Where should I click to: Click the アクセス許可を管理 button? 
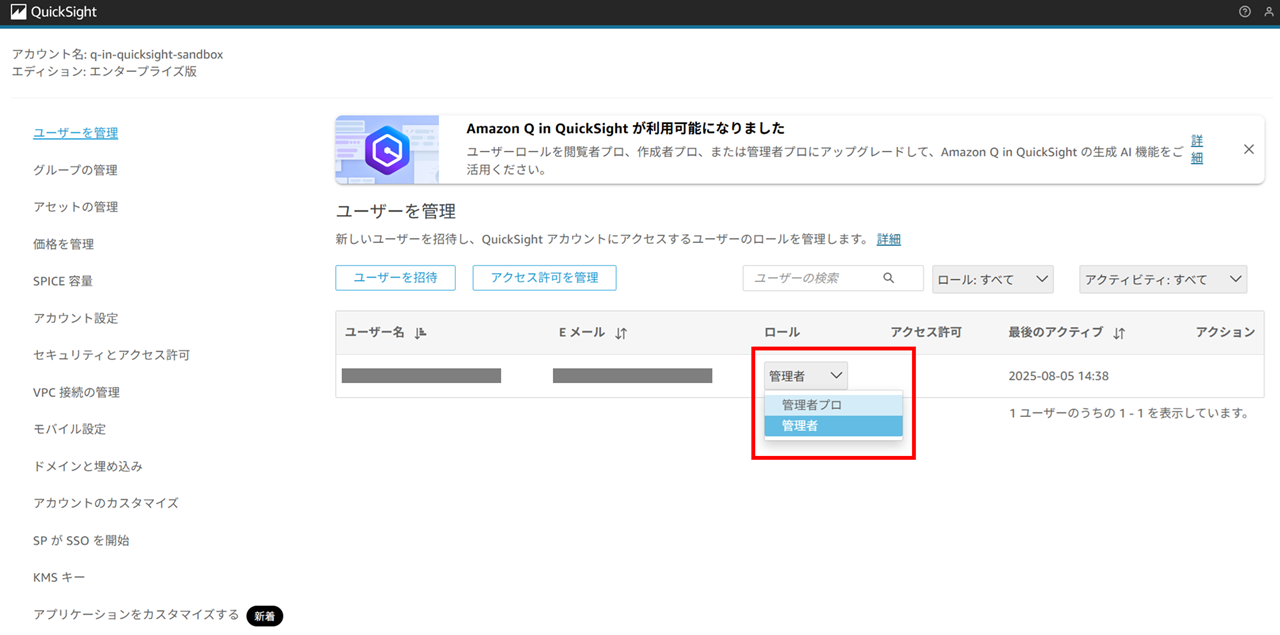(x=544, y=278)
